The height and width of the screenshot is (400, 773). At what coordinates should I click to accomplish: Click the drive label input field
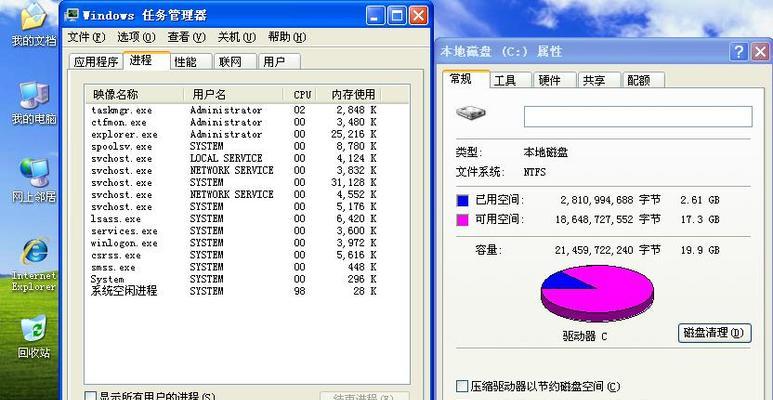638,116
